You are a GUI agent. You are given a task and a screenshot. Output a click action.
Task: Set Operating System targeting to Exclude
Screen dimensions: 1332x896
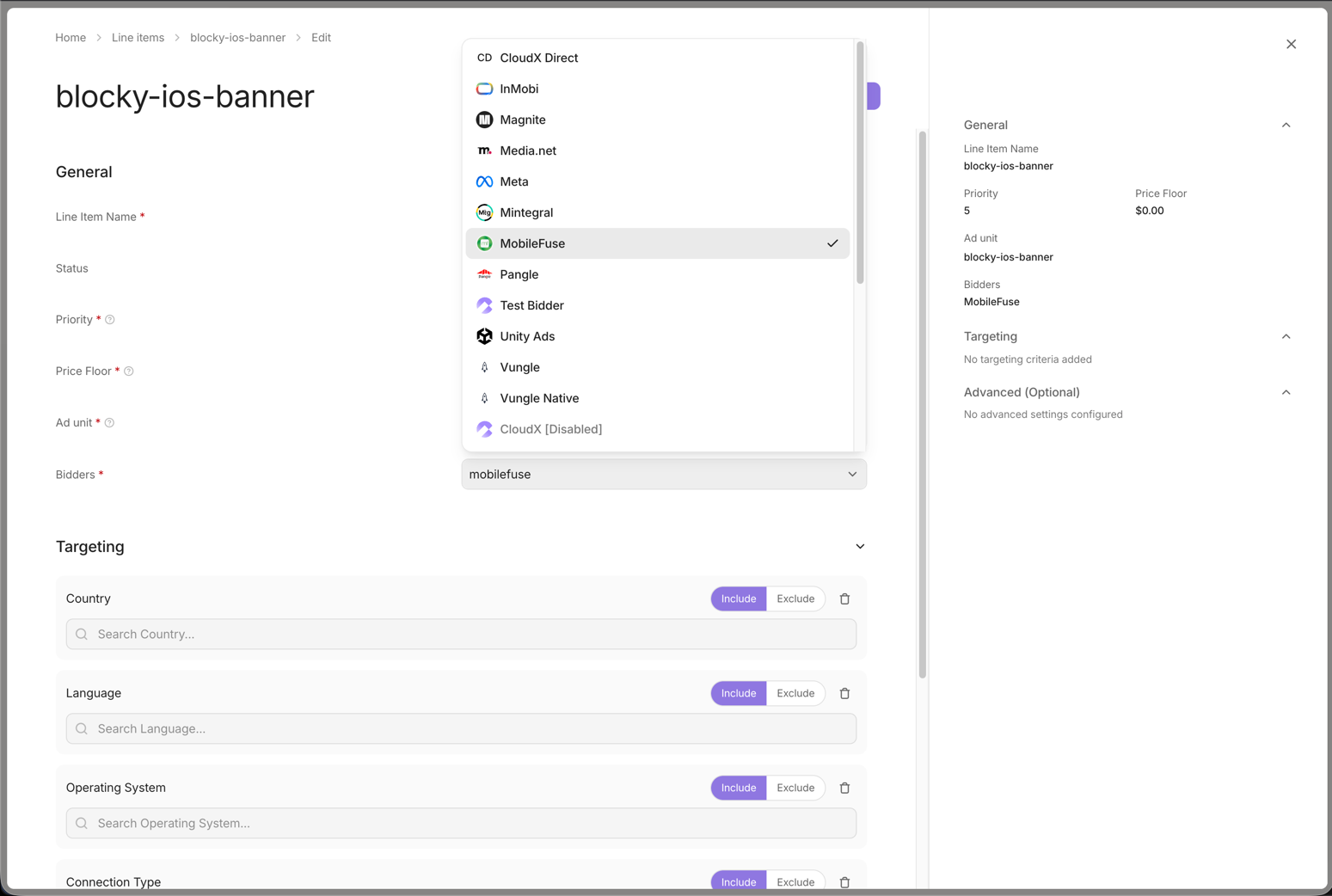click(x=795, y=788)
